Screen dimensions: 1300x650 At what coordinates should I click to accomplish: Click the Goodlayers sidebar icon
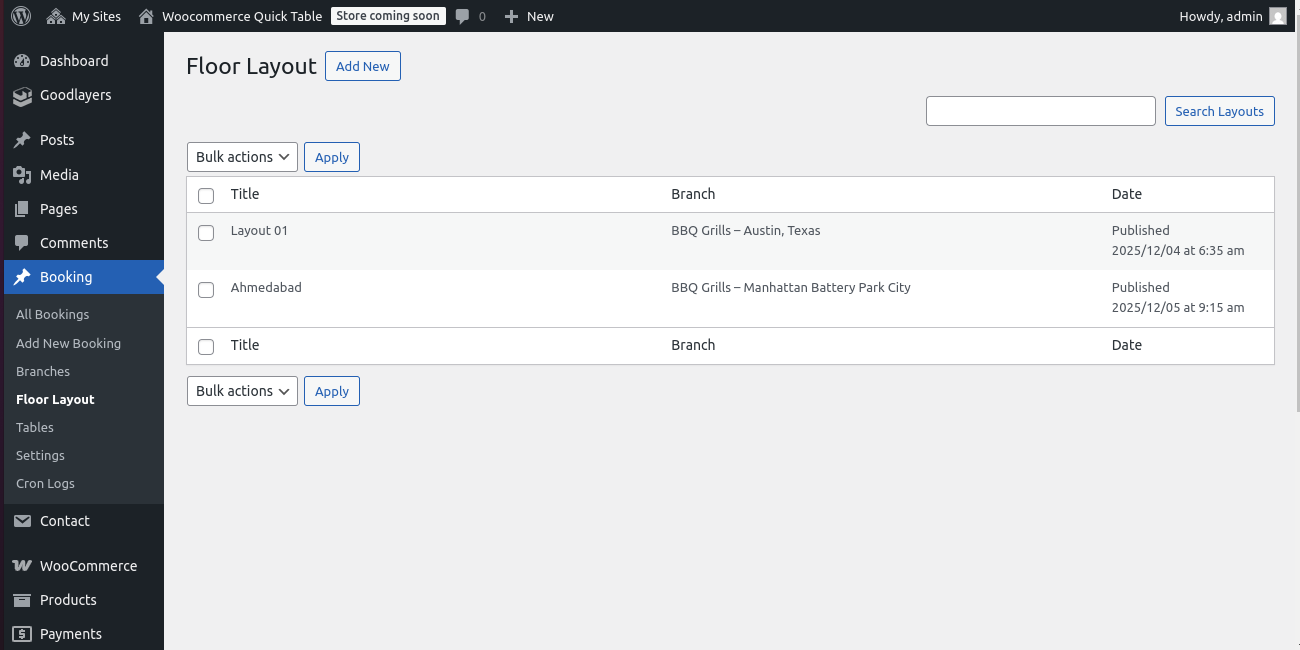tap(22, 96)
